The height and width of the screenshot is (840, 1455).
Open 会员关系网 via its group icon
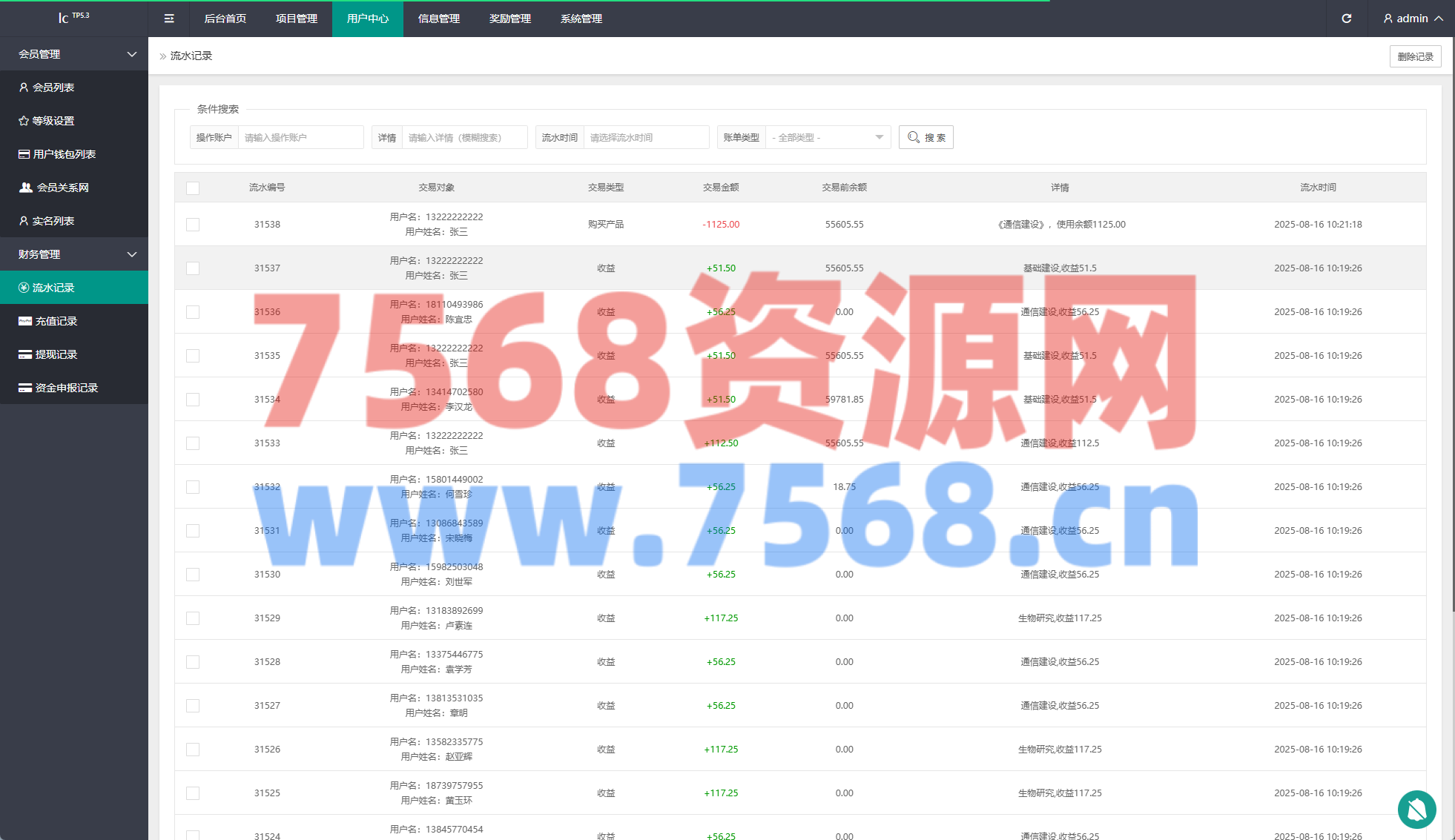click(26, 188)
